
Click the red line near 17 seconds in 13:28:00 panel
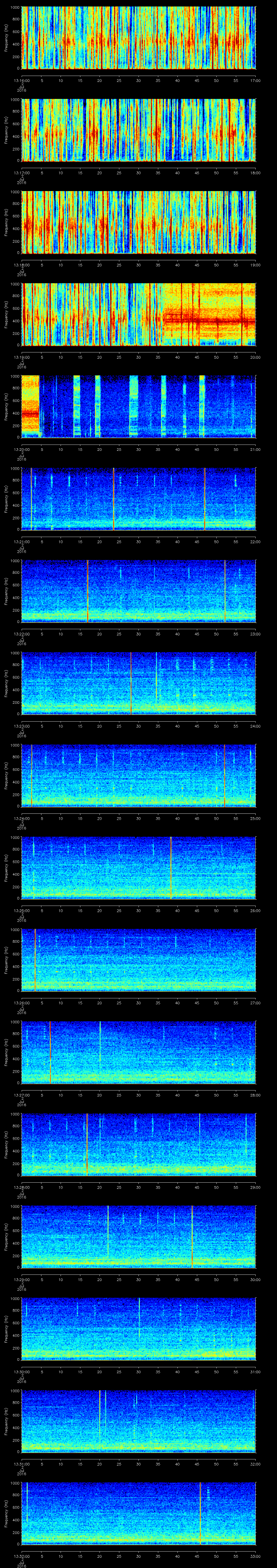[x=87, y=1144]
